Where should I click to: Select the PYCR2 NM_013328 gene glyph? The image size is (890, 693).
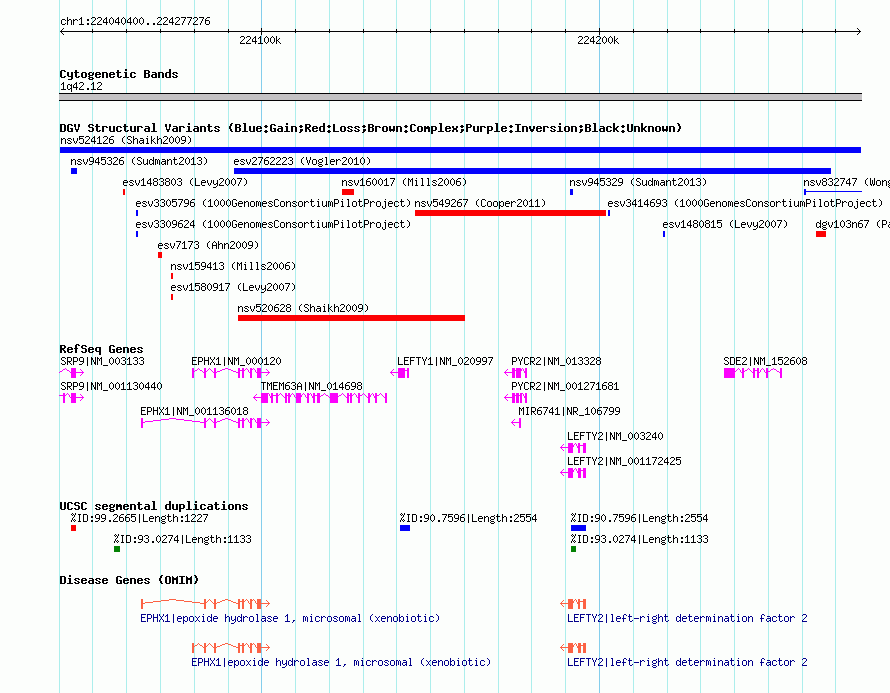[x=516, y=373]
